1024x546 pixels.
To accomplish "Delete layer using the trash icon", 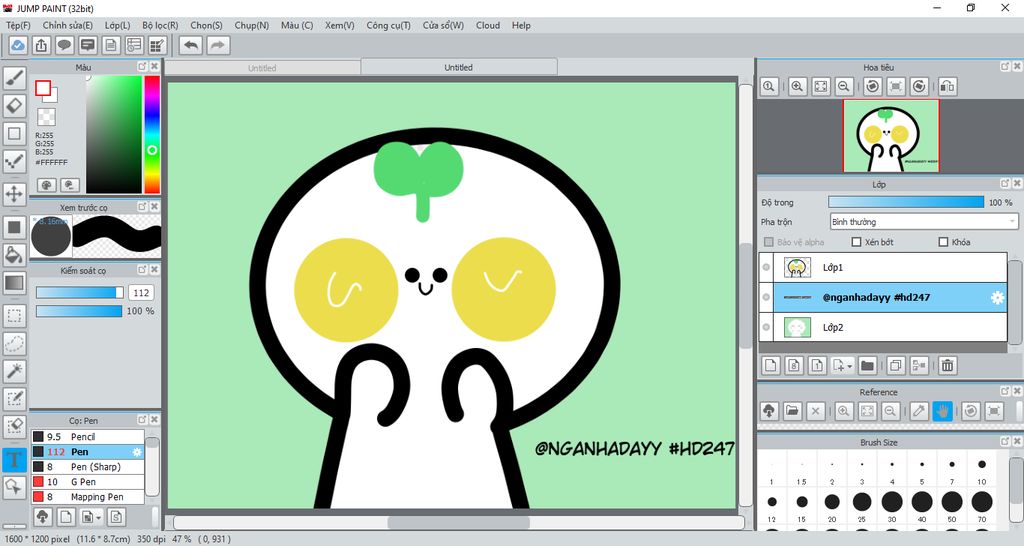I will [947, 366].
